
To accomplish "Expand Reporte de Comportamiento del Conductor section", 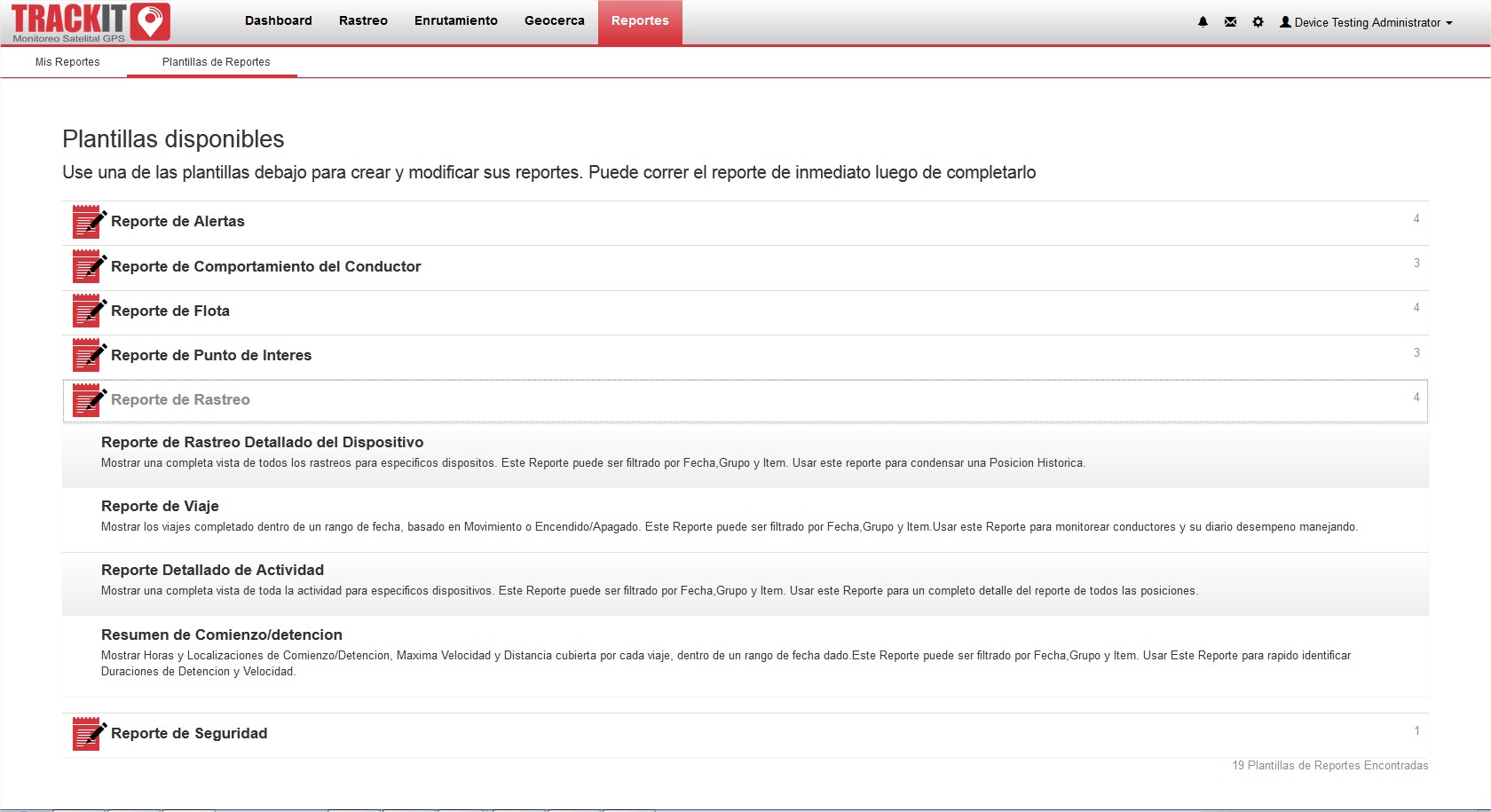I will [x=265, y=267].
